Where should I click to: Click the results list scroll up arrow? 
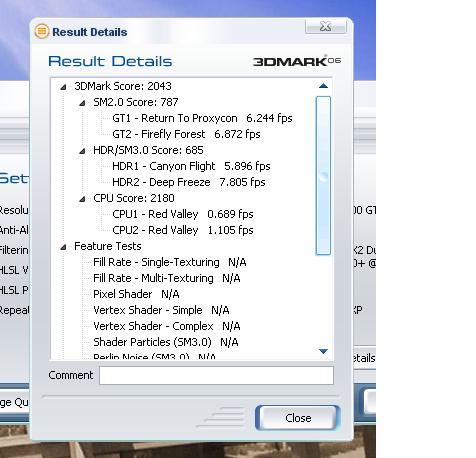(323, 86)
